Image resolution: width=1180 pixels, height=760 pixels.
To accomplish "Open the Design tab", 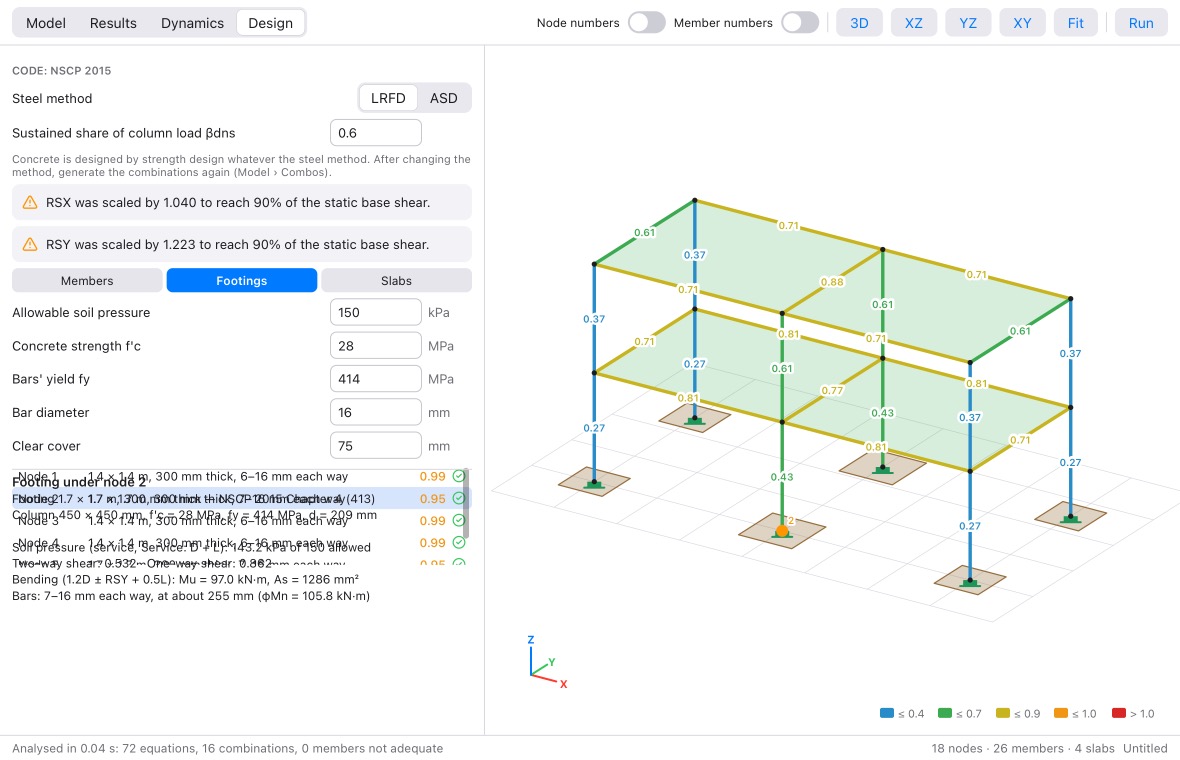I will point(270,23).
